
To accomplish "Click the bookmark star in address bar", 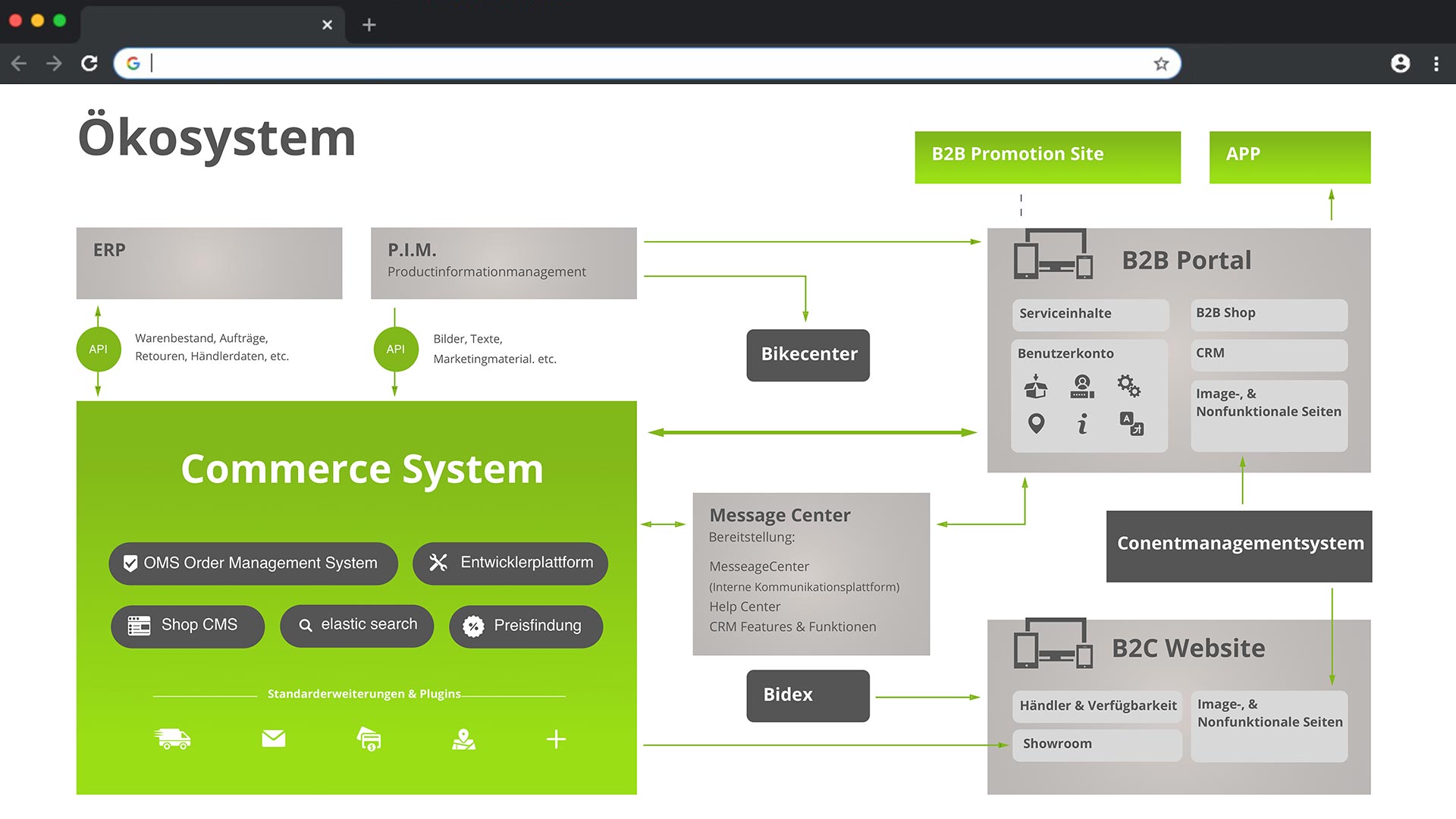I will tap(1161, 64).
